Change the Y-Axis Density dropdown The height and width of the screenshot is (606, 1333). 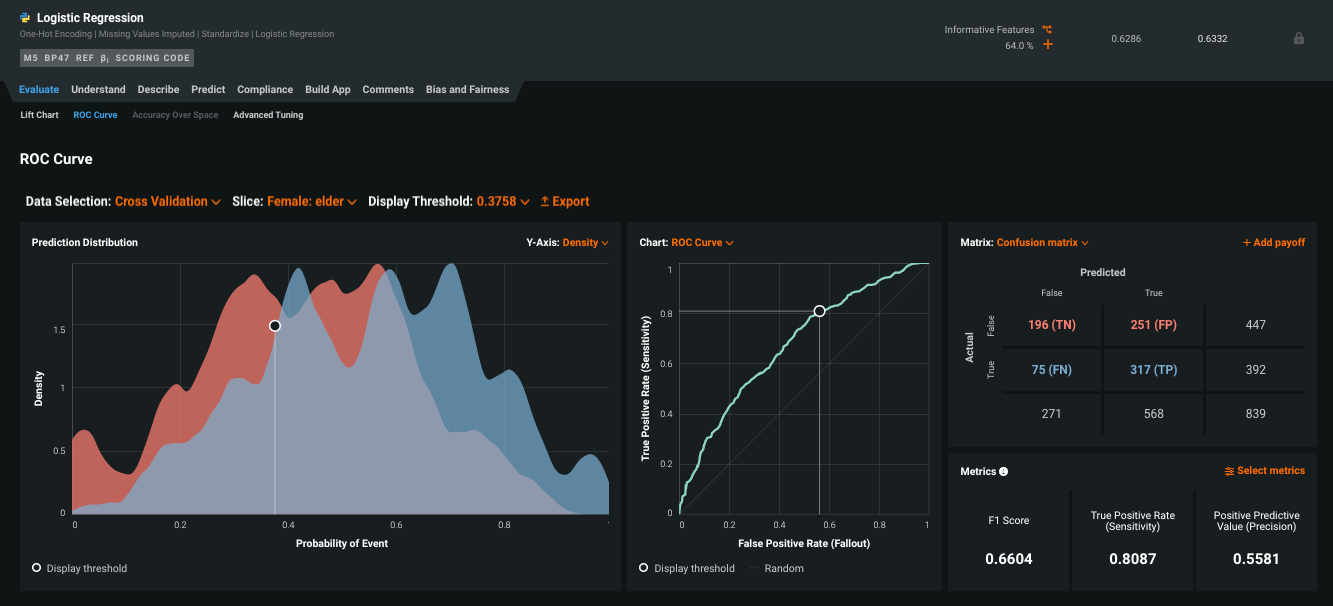click(585, 243)
